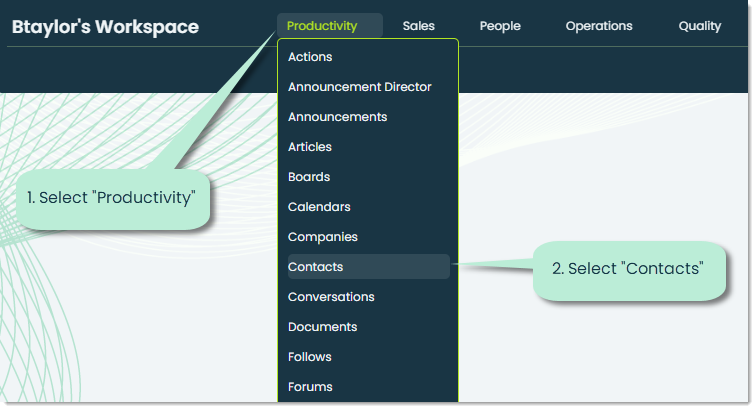756x410 pixels.
Task: Open the Quality menu
Action: (700, 26)
